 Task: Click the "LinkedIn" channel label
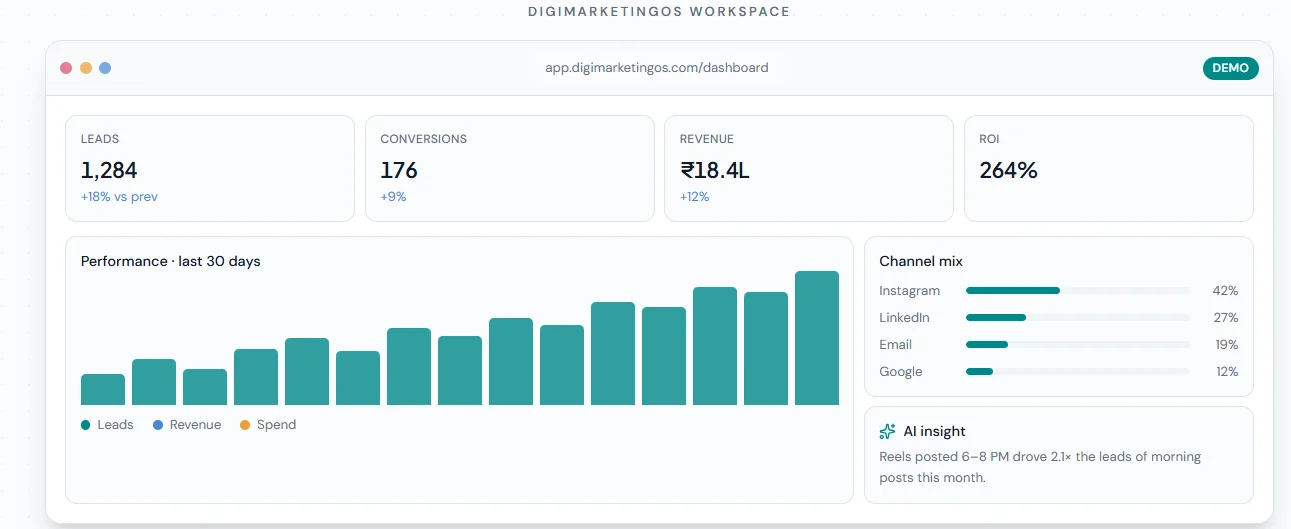(x=904, y=318)
